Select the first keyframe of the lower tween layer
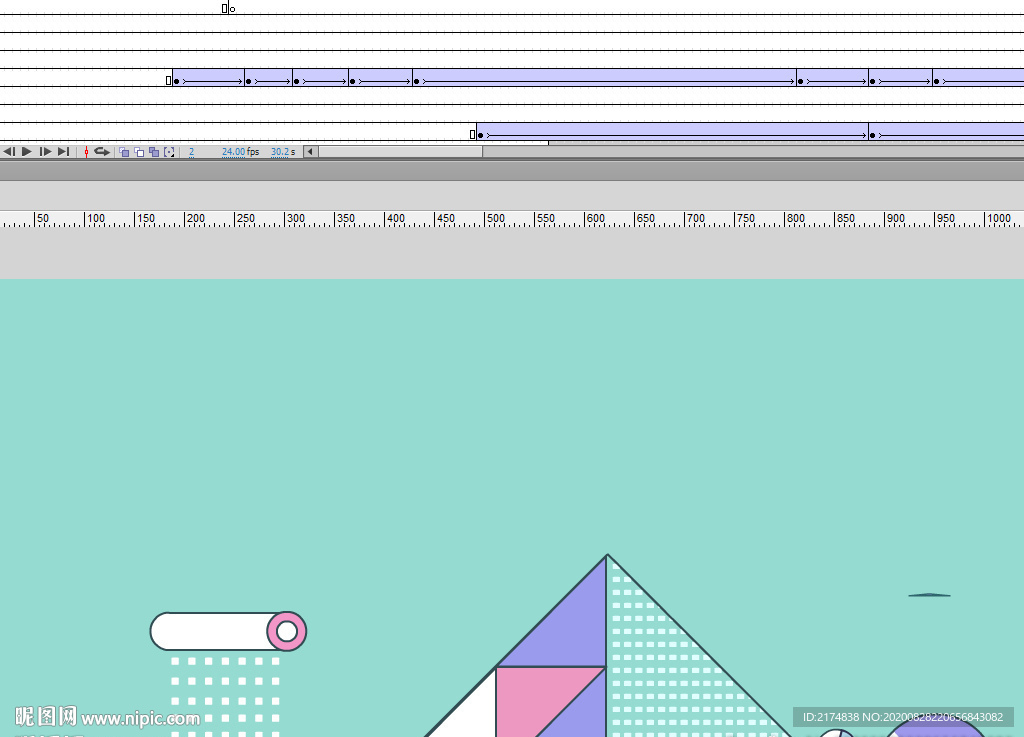Image resolution: width=1024 pixels, height=737 pixels. [x=481, y=135]
